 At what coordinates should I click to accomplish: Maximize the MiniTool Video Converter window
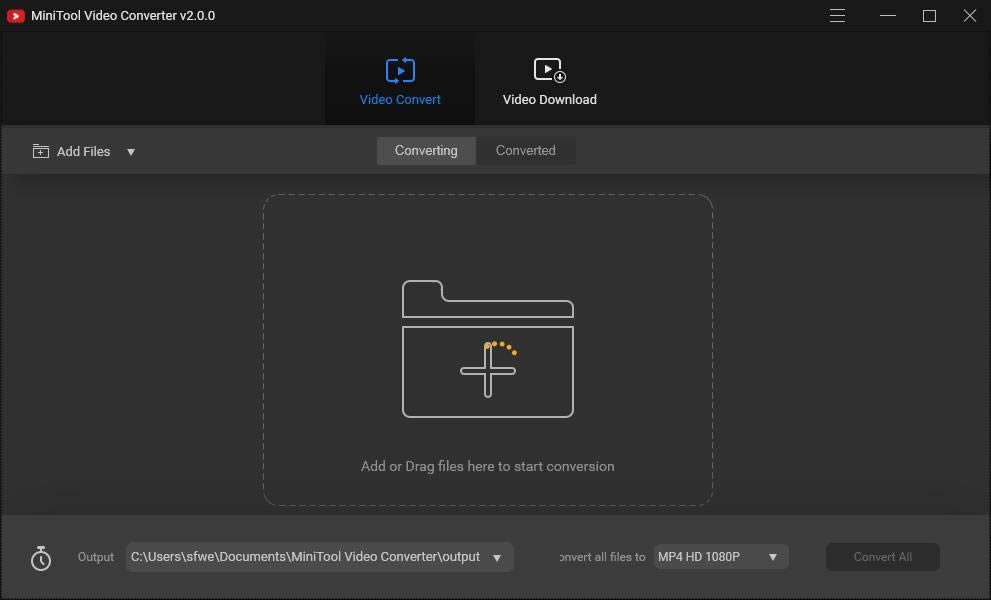point(929,16)
